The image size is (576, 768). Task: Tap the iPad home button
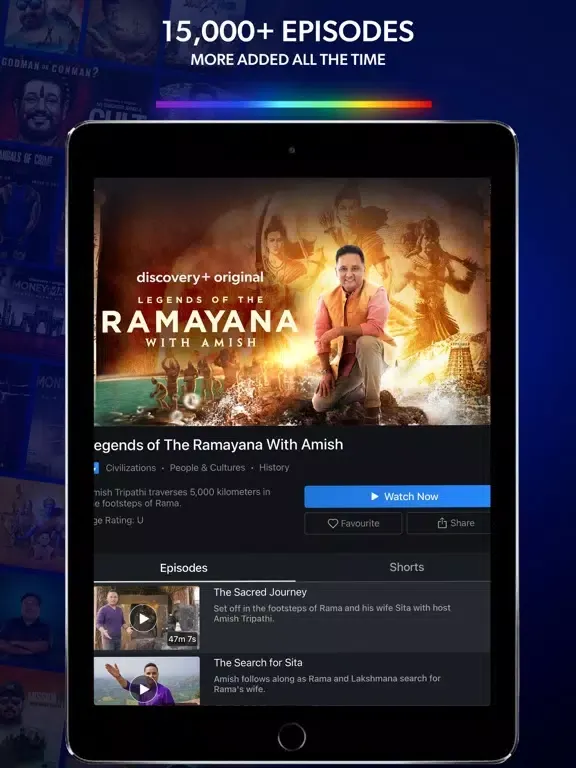point(291,736)
